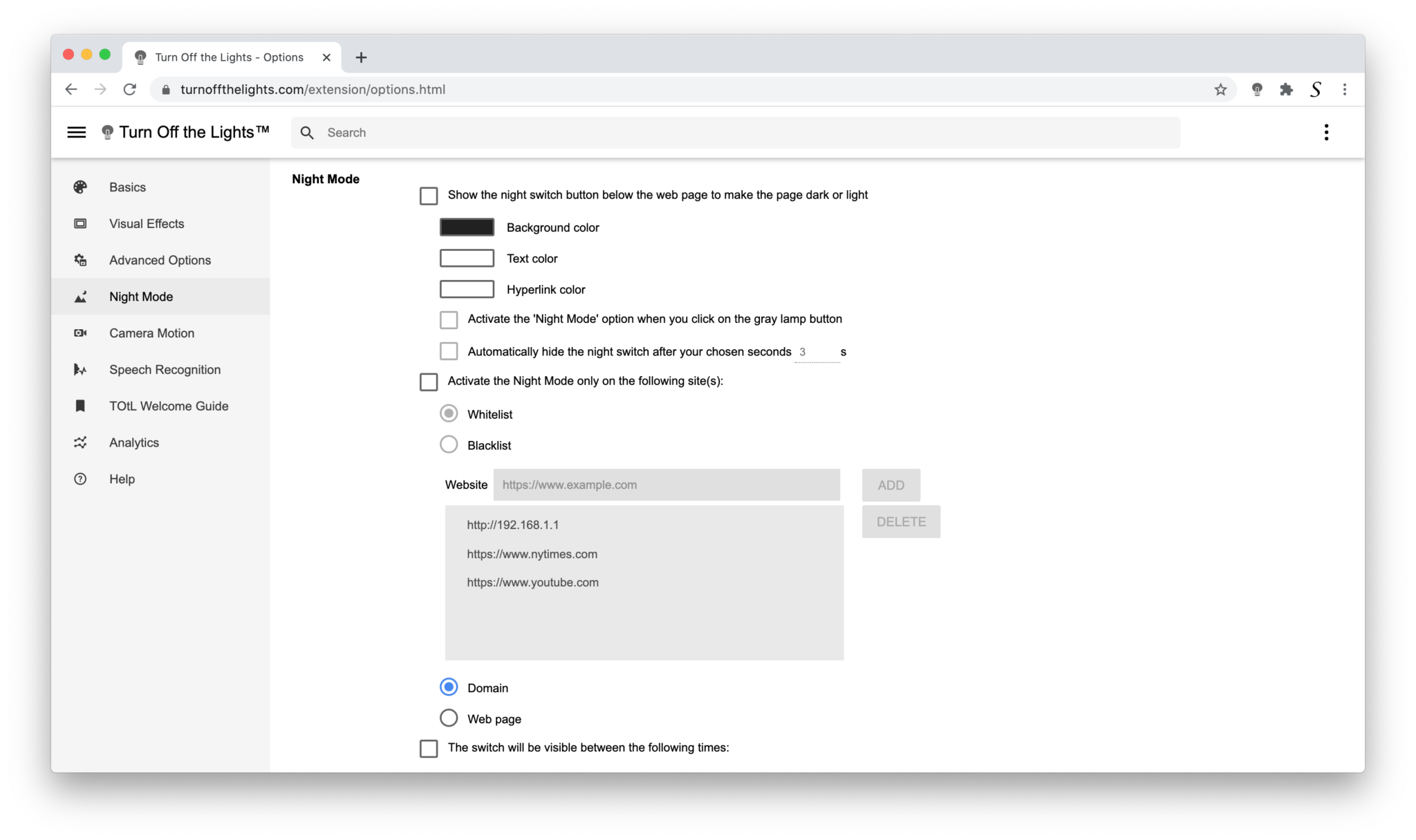Image resolution: width=1416 pixels, height=840 pixels.
Task: Click the Turn Off the Lights lamp extension icon
Action: pos(1256,89)
